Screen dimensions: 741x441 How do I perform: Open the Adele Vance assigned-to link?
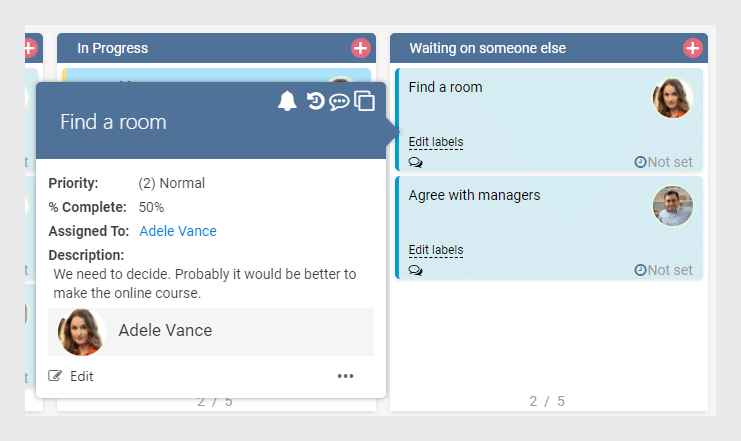pos(178,231)
